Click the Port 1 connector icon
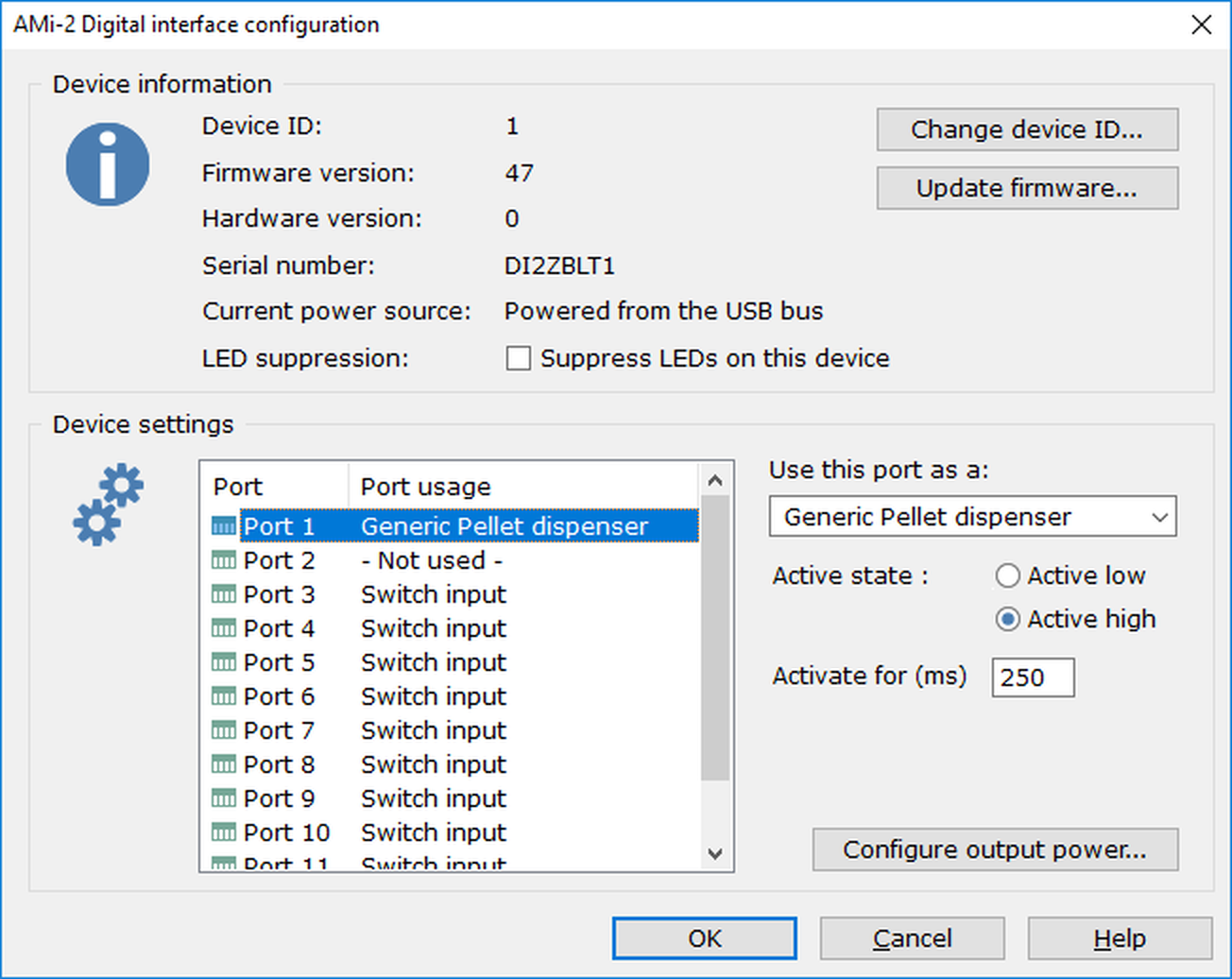 (x=224, y=526)
